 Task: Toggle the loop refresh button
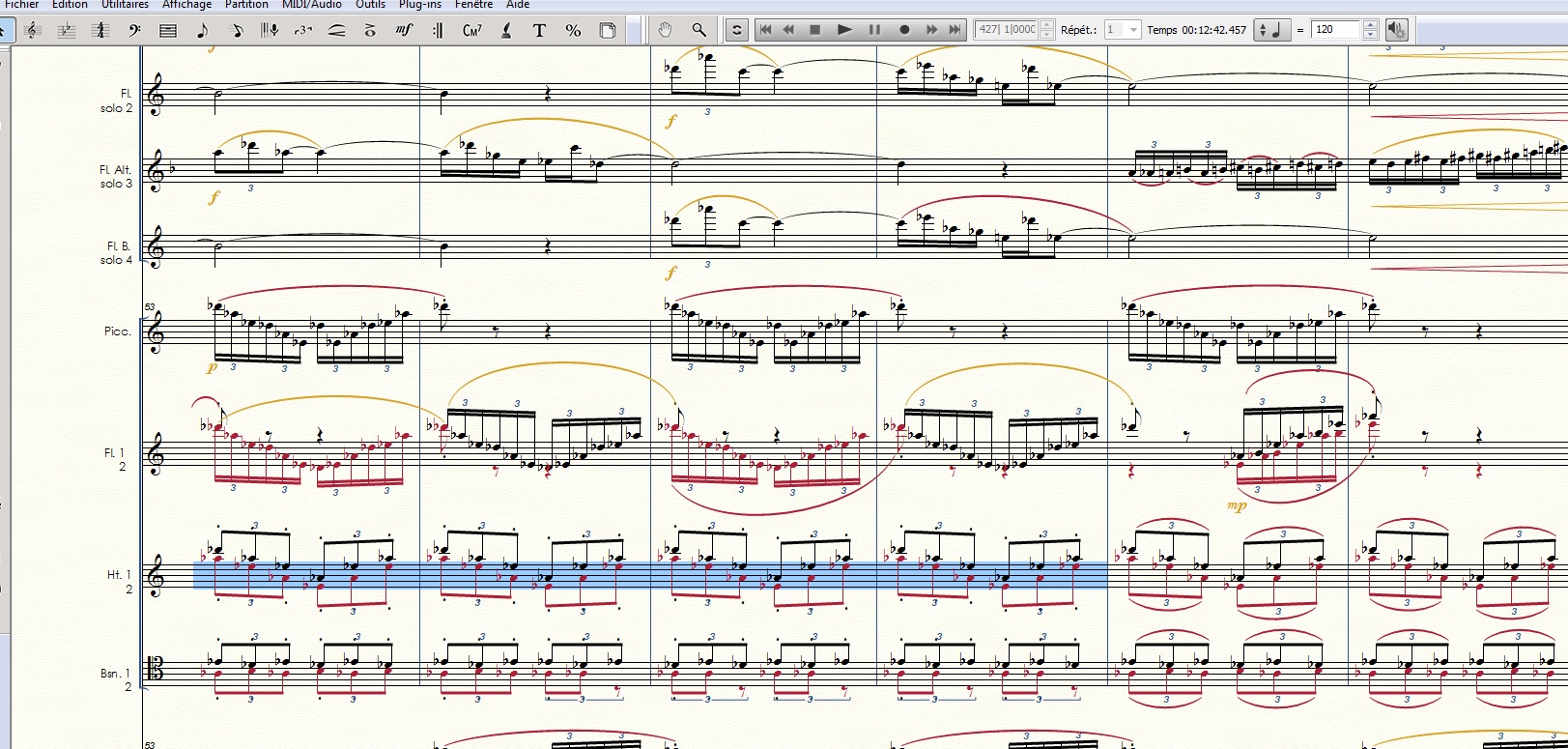tap(736, 30)
